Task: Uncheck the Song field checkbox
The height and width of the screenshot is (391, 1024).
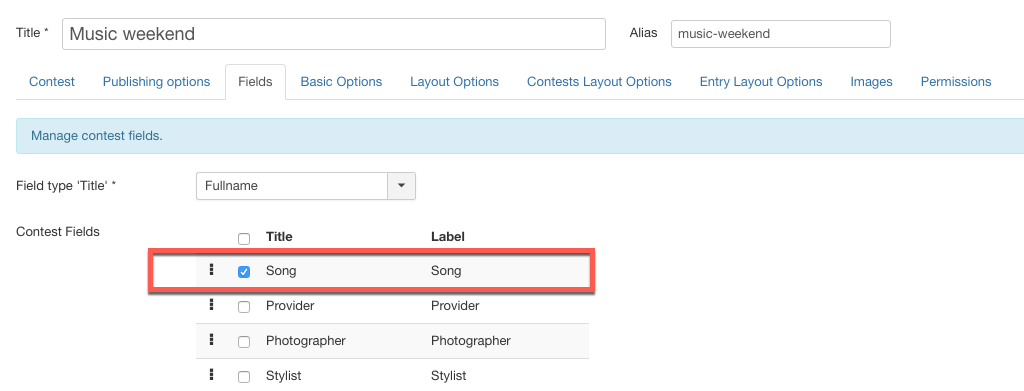Action: [x=244, y=272]
